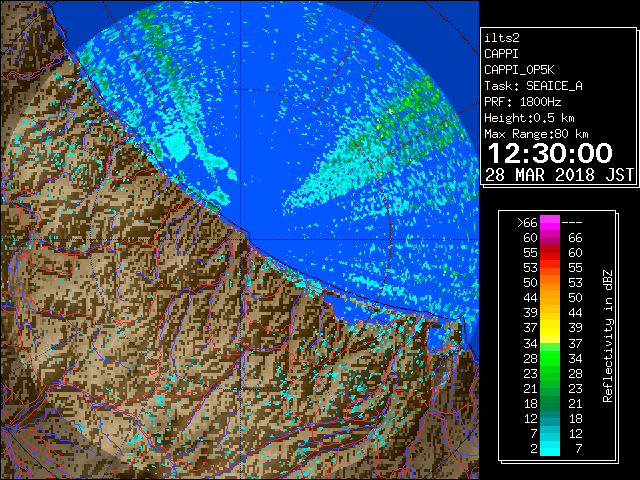Click the 'Max Range:80 km' line
Screen dimensions: 640x480
536,134
